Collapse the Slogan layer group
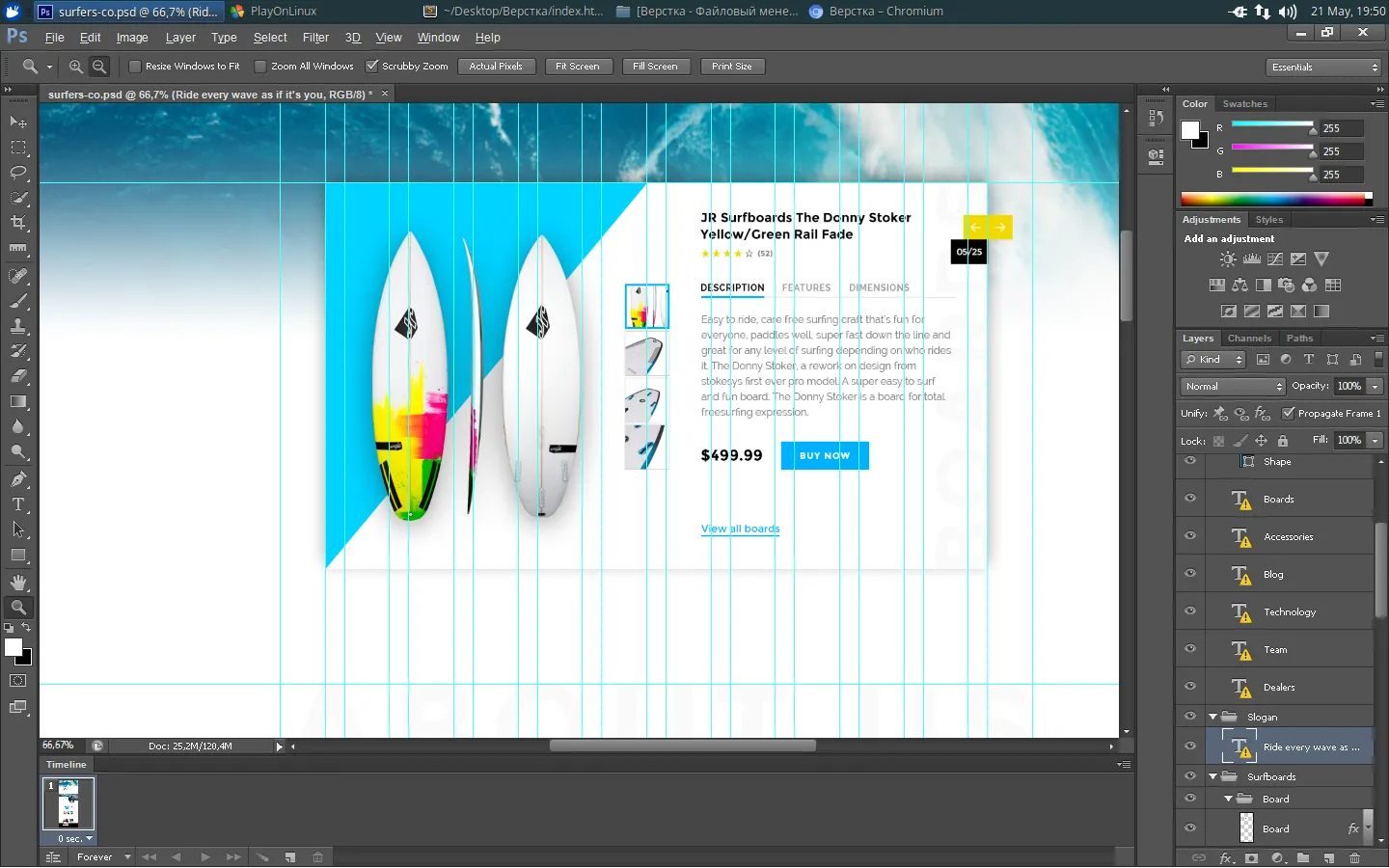This screenshot has width=1389, height=868. (x=1212, y=717)
